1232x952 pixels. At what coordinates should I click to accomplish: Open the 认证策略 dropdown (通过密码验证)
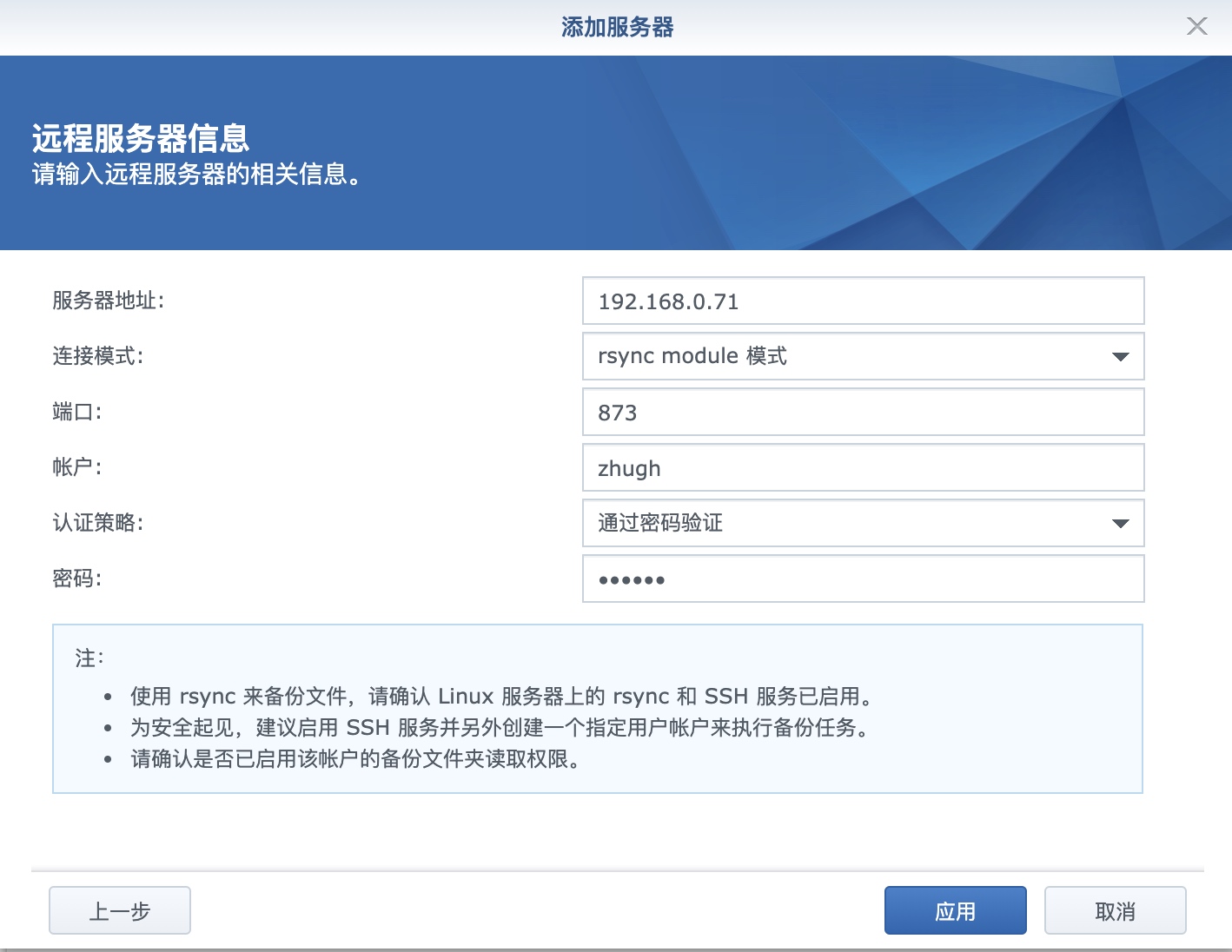863,523
